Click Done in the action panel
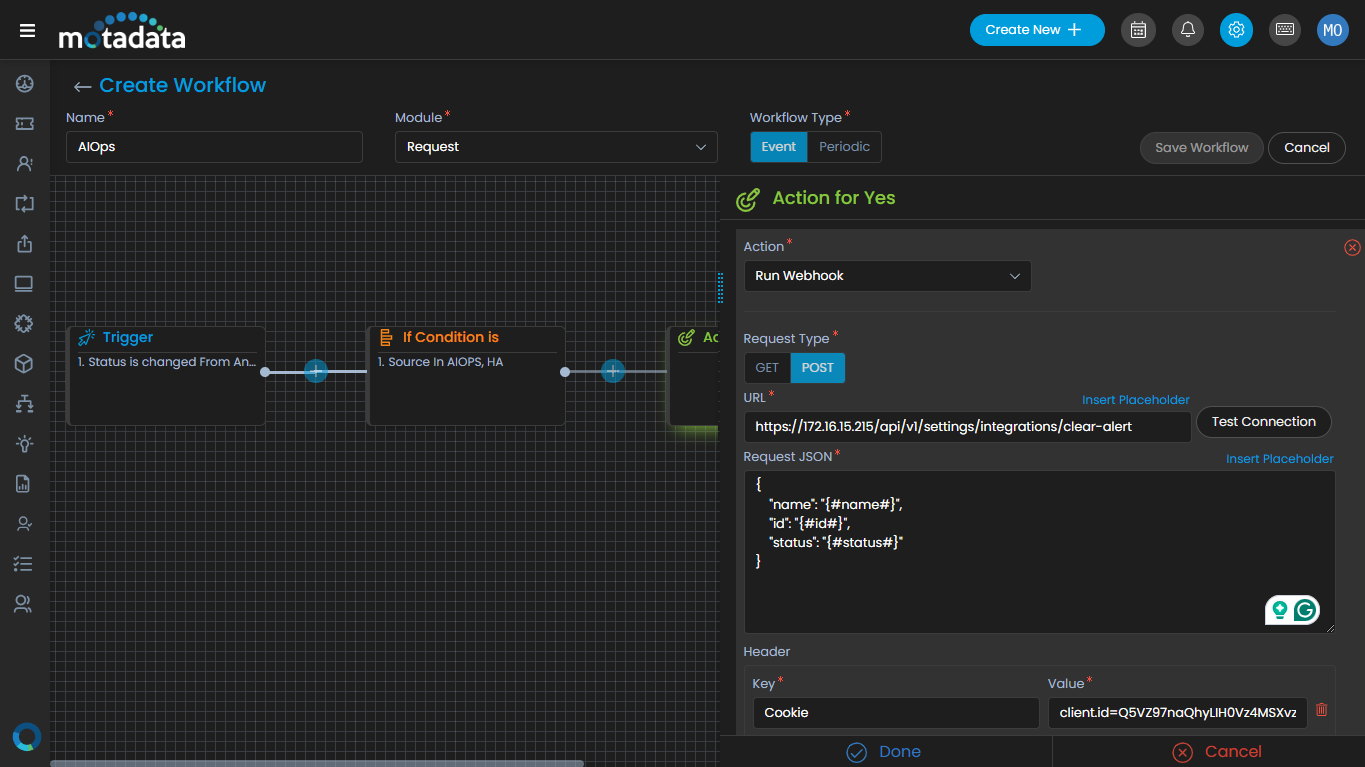The width and height of the screenshot is (1365, 767). (x=884, y=752)
